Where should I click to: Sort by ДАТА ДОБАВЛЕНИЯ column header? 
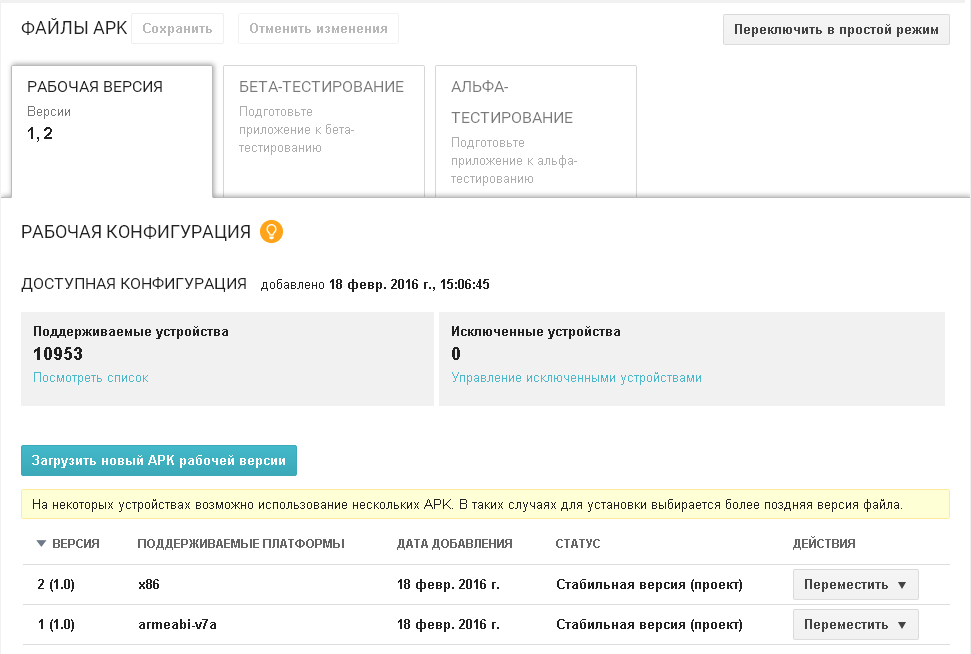click(455, 544)
